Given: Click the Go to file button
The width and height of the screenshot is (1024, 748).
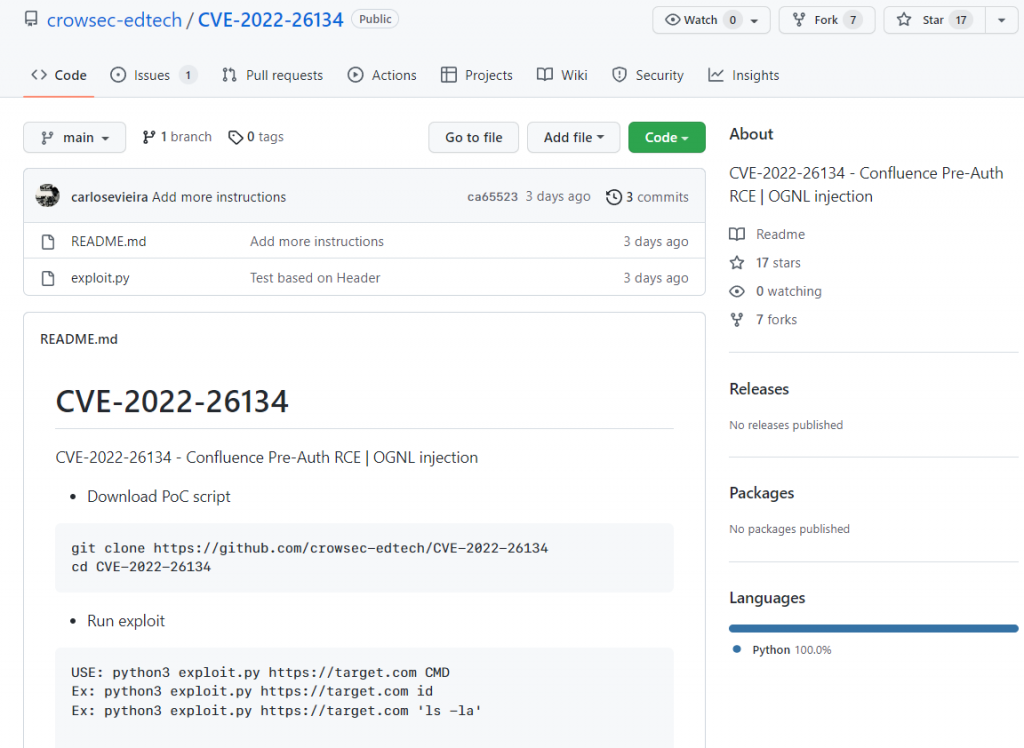Looking at the screenshot, I should [x=473, y=137].
